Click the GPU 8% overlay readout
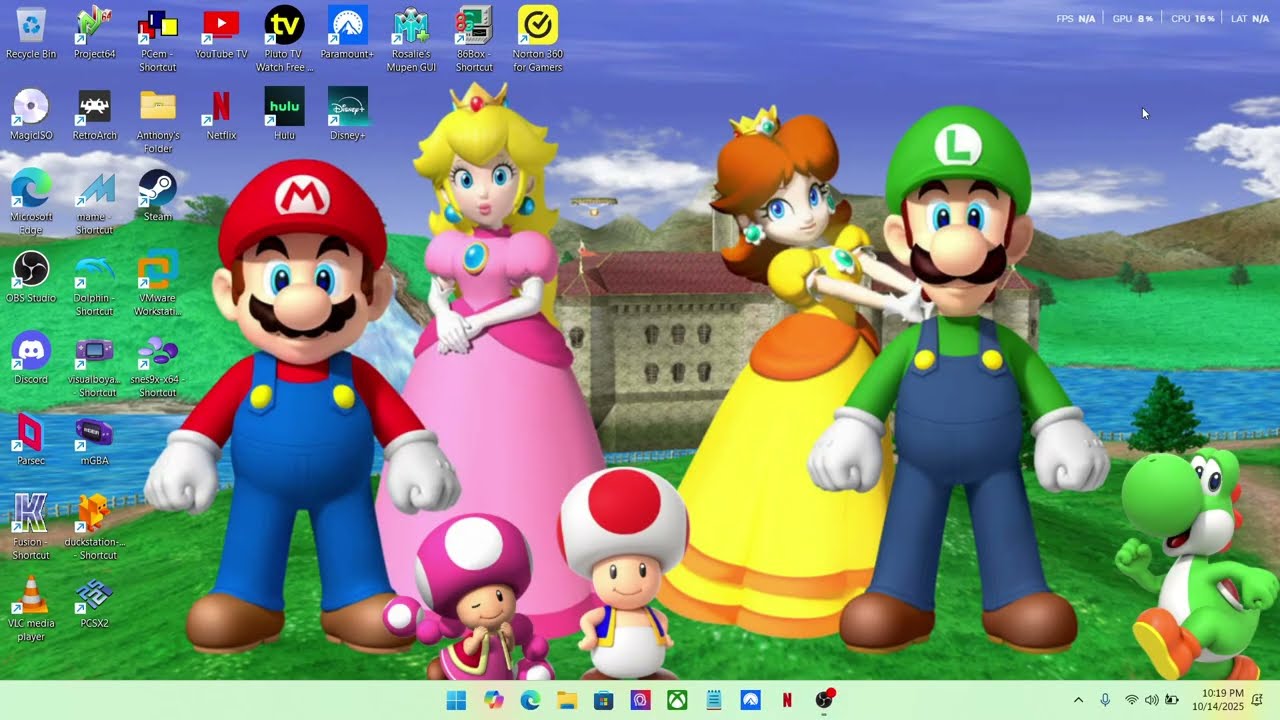The image size is (1280, 720). point(1133,19)
